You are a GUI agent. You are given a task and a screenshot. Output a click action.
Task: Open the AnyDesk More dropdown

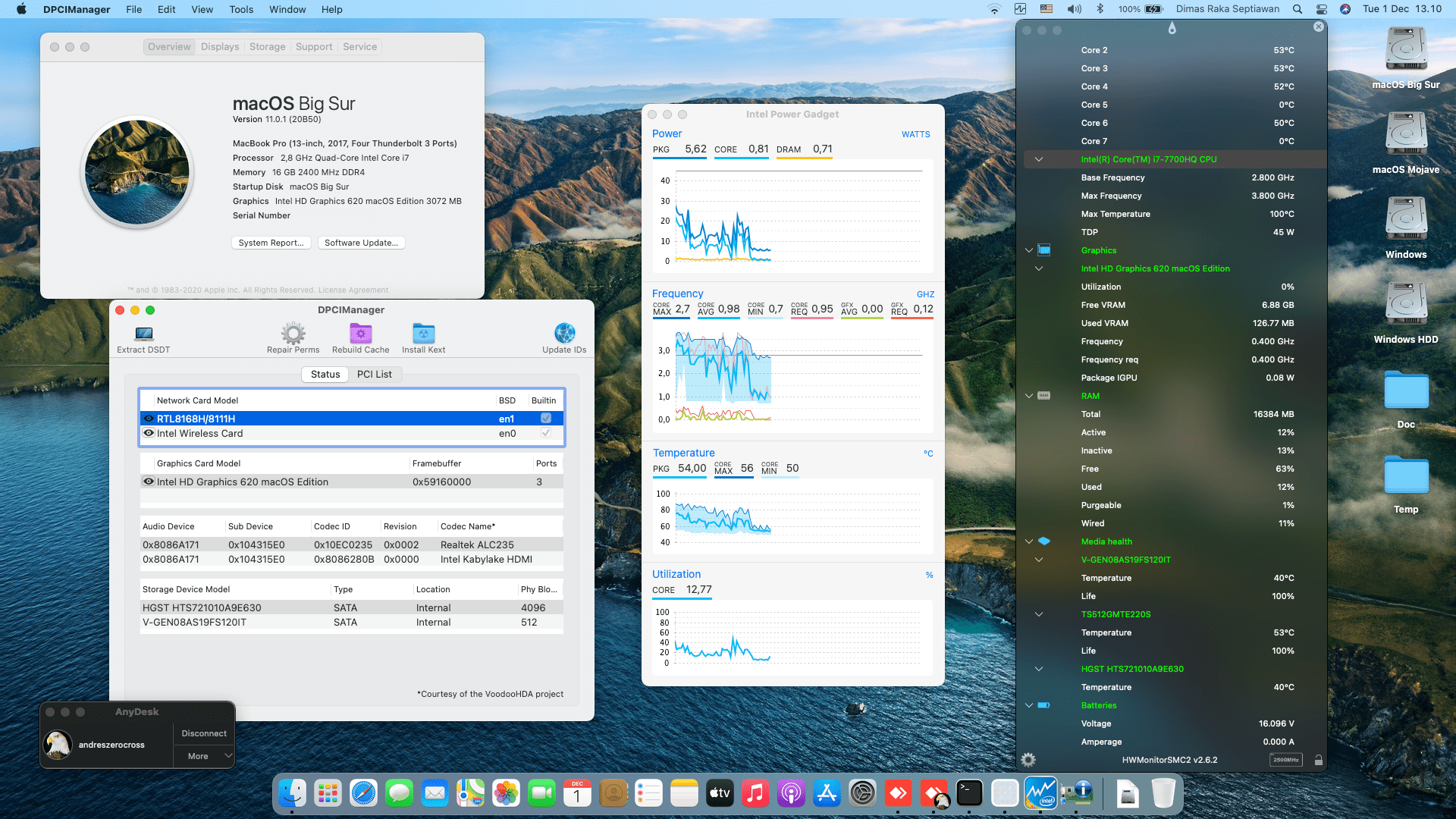pos(204,756)
